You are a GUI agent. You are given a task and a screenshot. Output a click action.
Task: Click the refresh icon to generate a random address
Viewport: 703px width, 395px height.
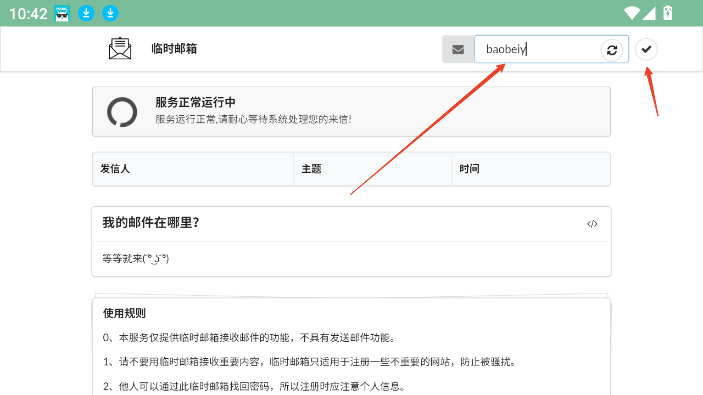[612, 50]
